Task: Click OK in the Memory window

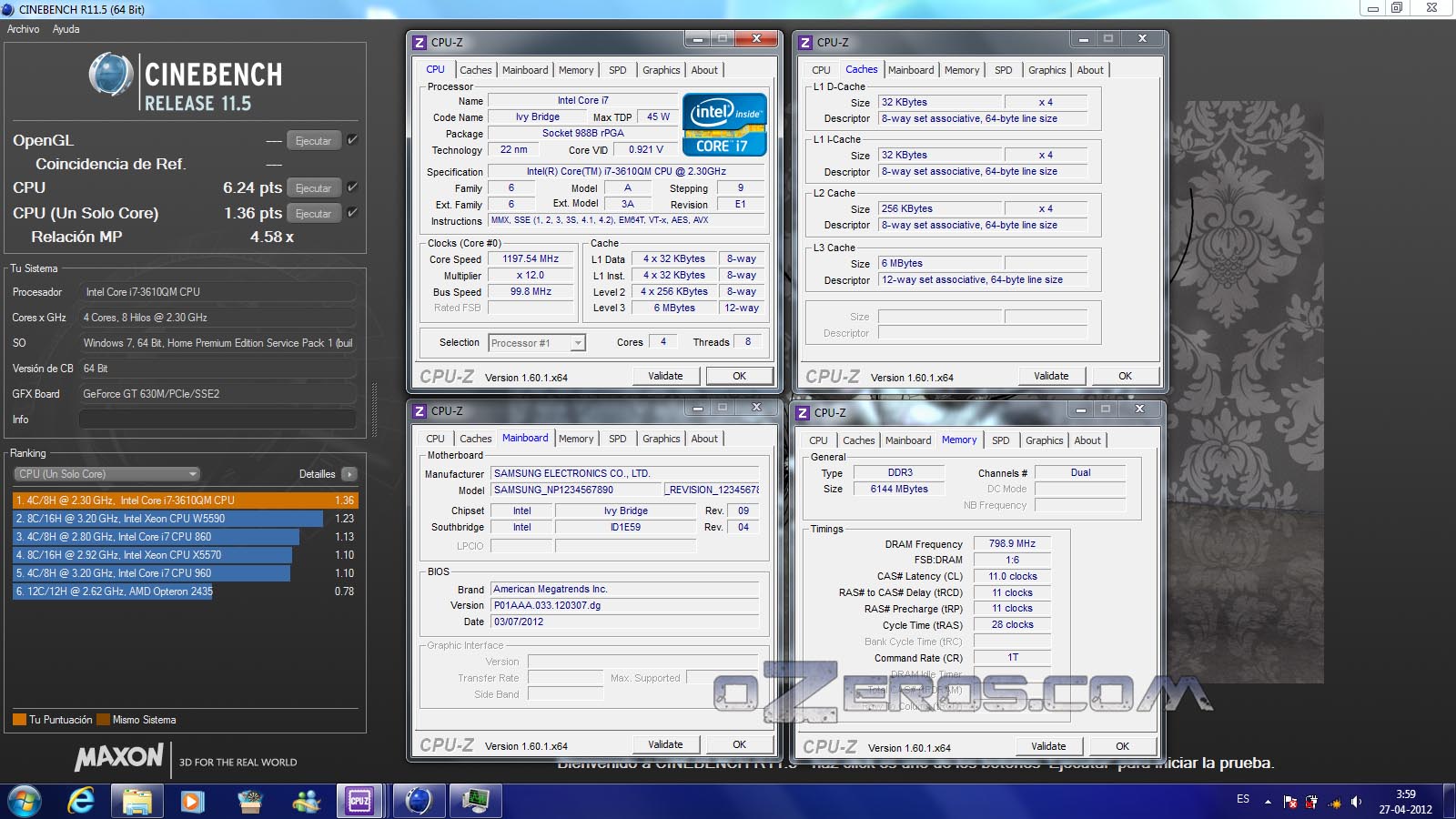Action: pyautogui.click(x=1122, y=746)
